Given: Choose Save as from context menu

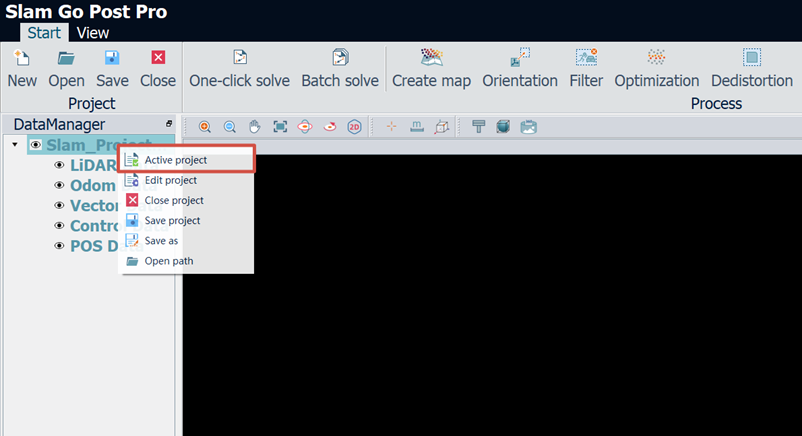Looking at the screenshot, I should point(186,241).
